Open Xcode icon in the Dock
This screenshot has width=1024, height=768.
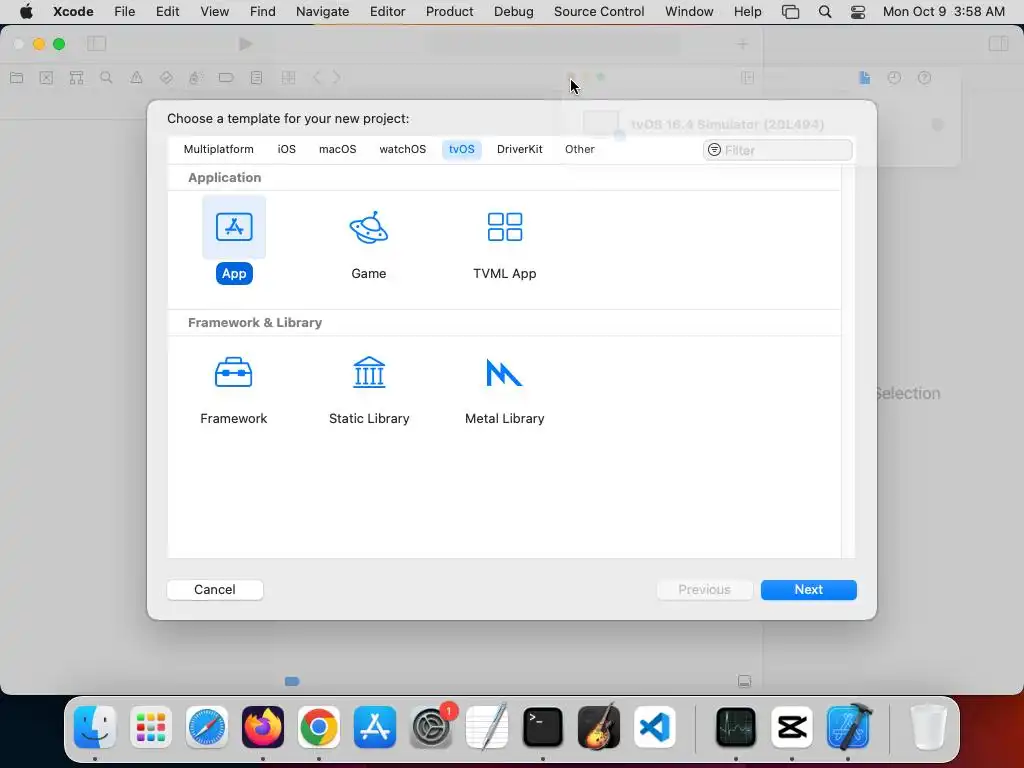[848, 727]
